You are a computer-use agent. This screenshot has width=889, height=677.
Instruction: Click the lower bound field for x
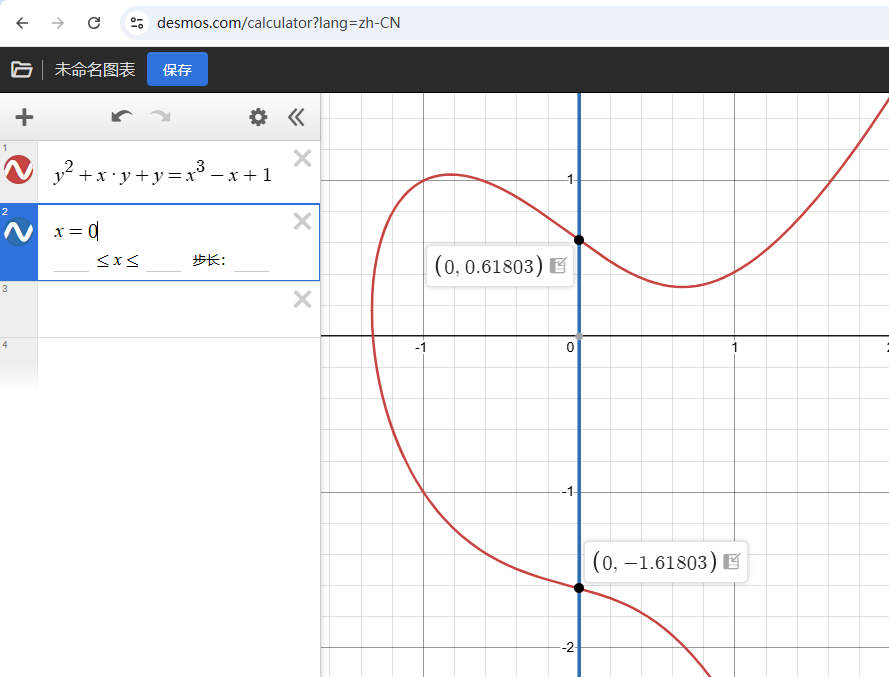coord(72,262)
